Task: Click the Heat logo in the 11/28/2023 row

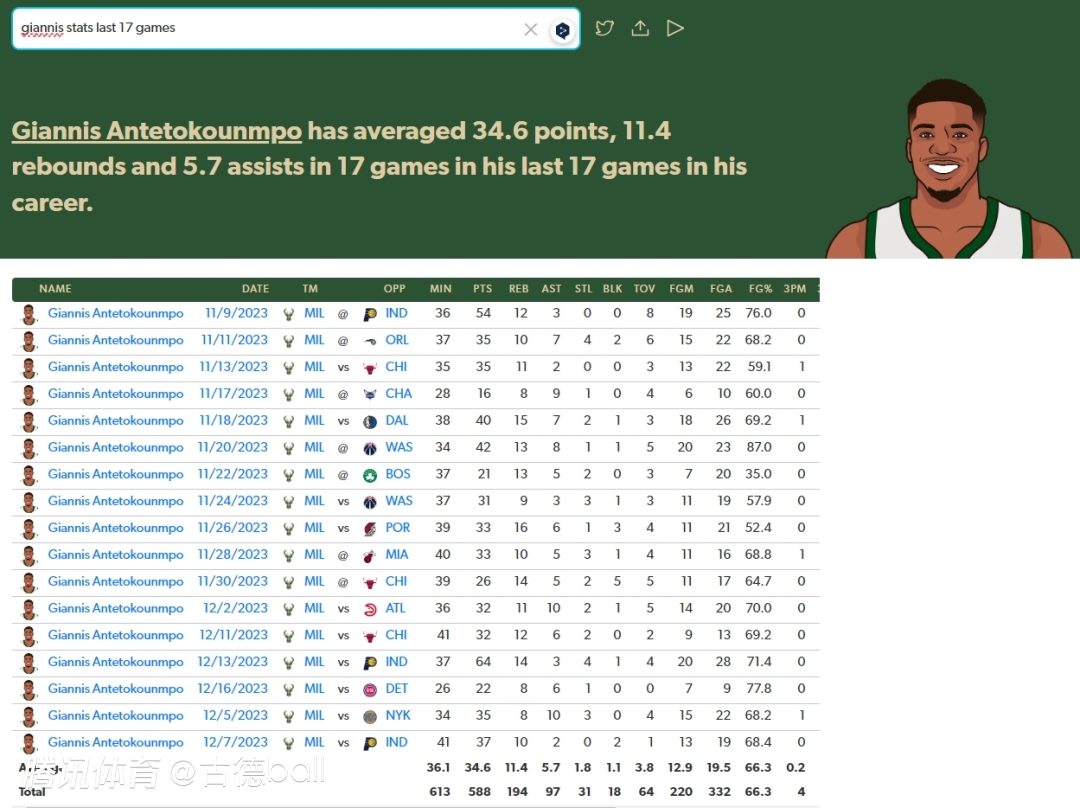Action: (x=370, y=555)
